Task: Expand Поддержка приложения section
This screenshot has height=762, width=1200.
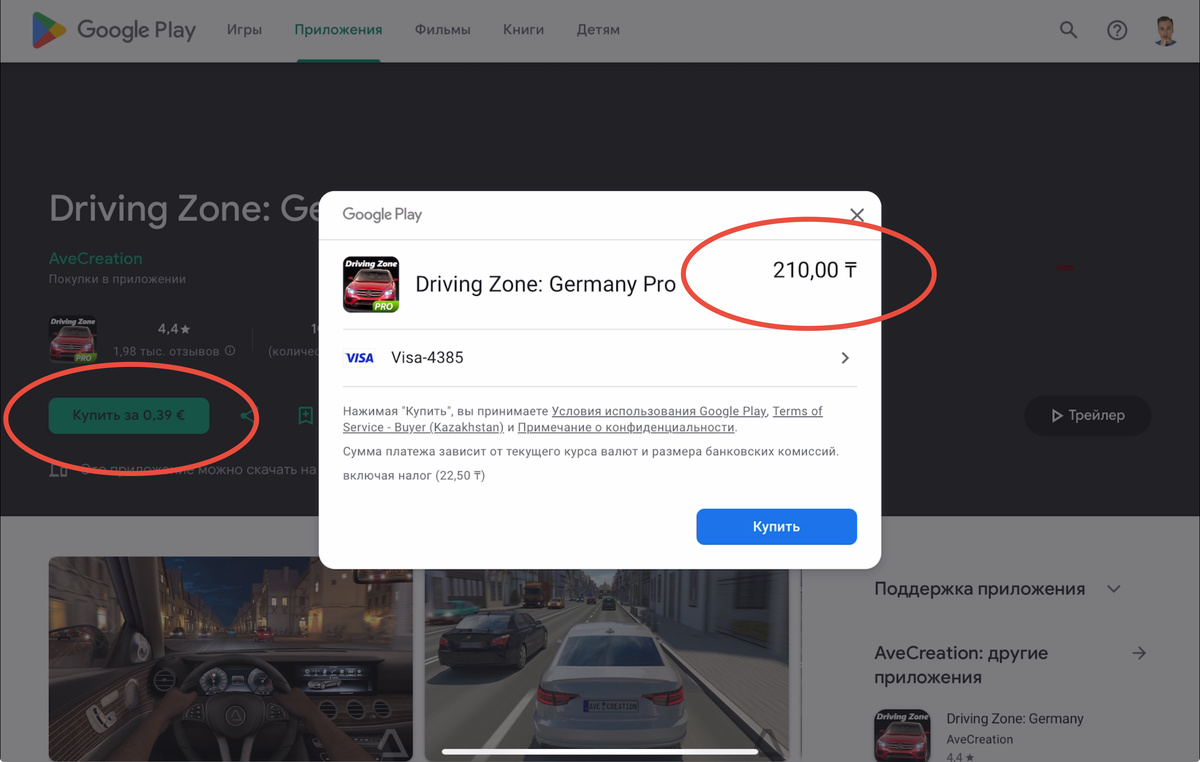Action: point(1114,589)
